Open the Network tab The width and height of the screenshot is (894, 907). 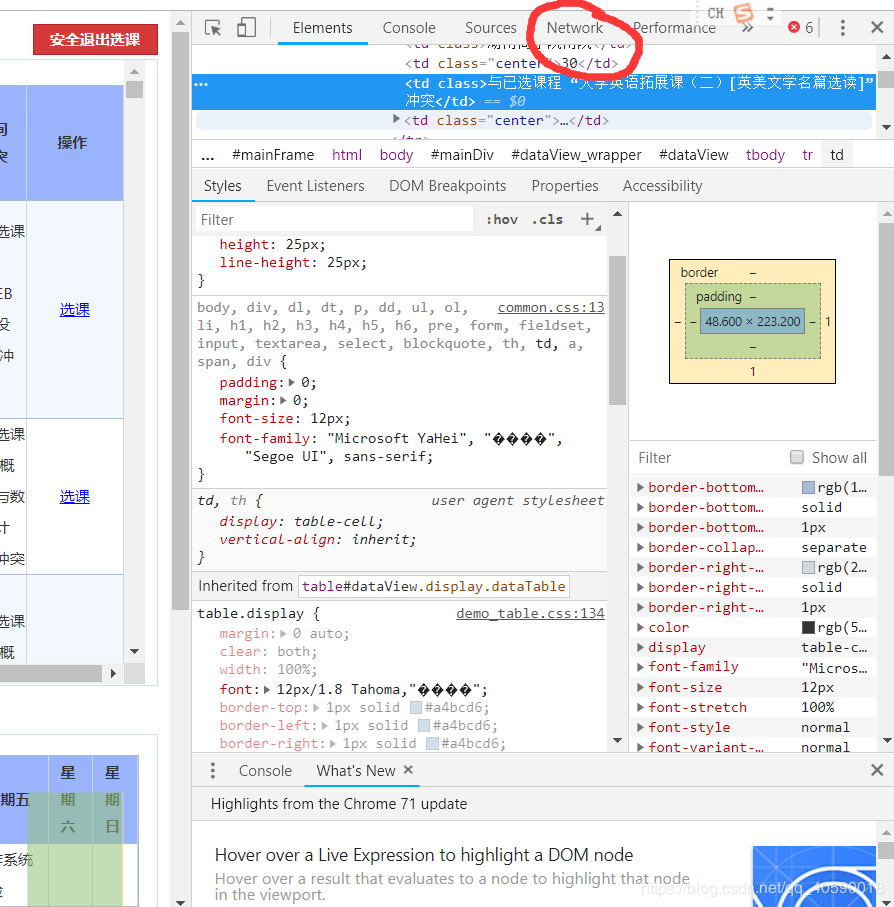point(575,28)
